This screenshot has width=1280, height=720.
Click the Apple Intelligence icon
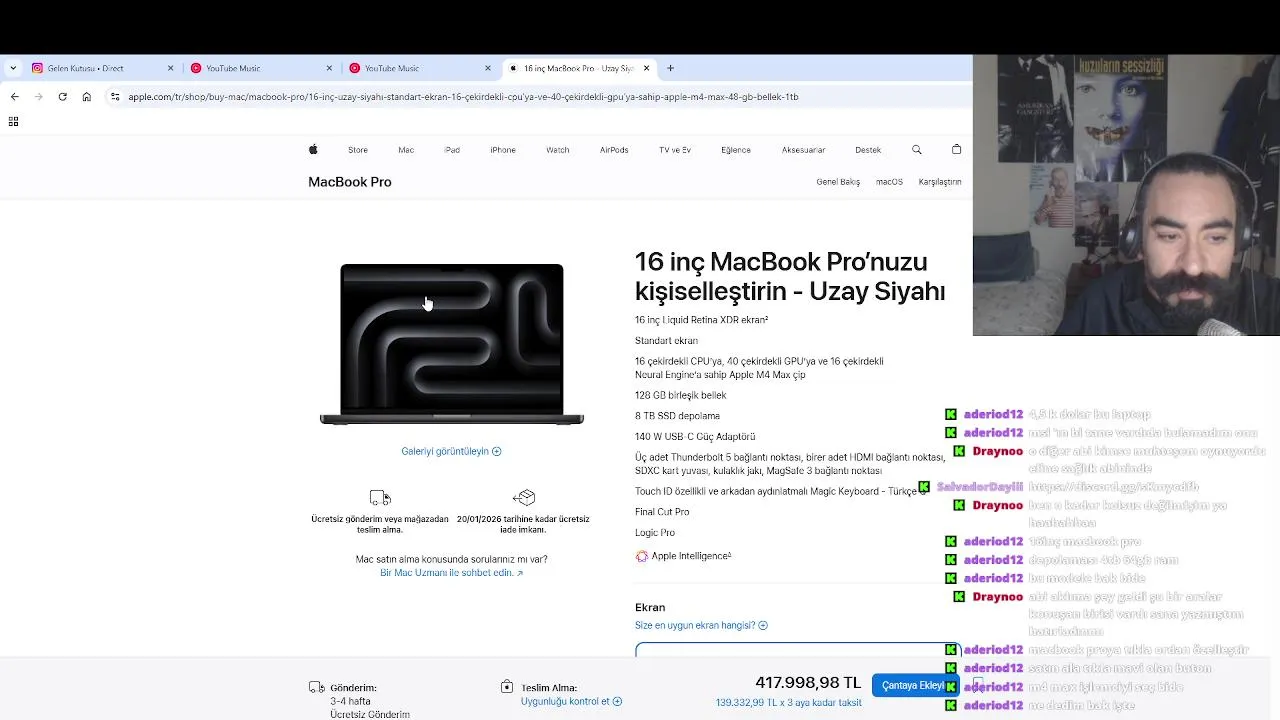642,556
